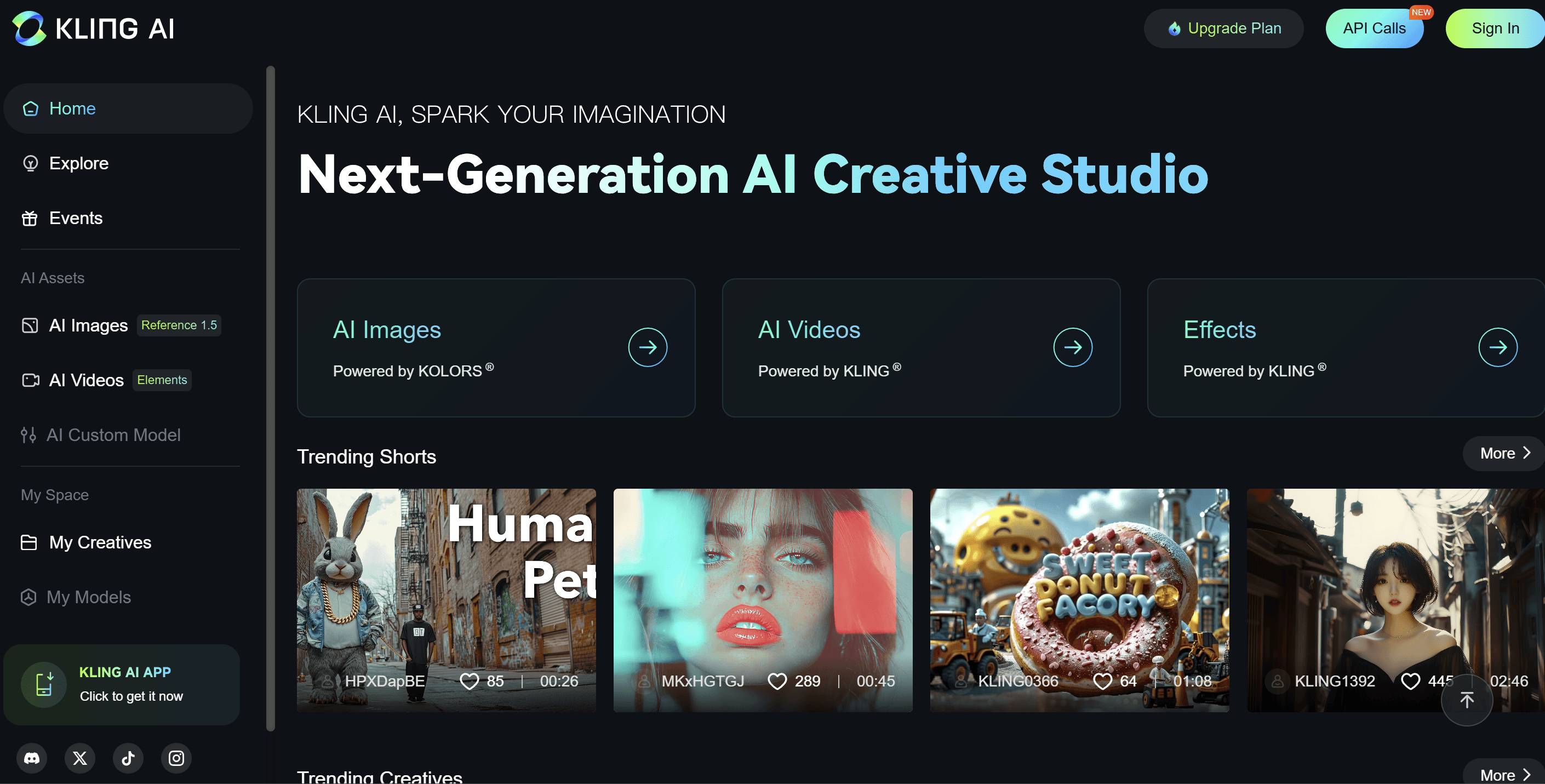This screenshot has height=784, width=1545.
Task: Click the Kling AI logo
Action: coord(94,28)
